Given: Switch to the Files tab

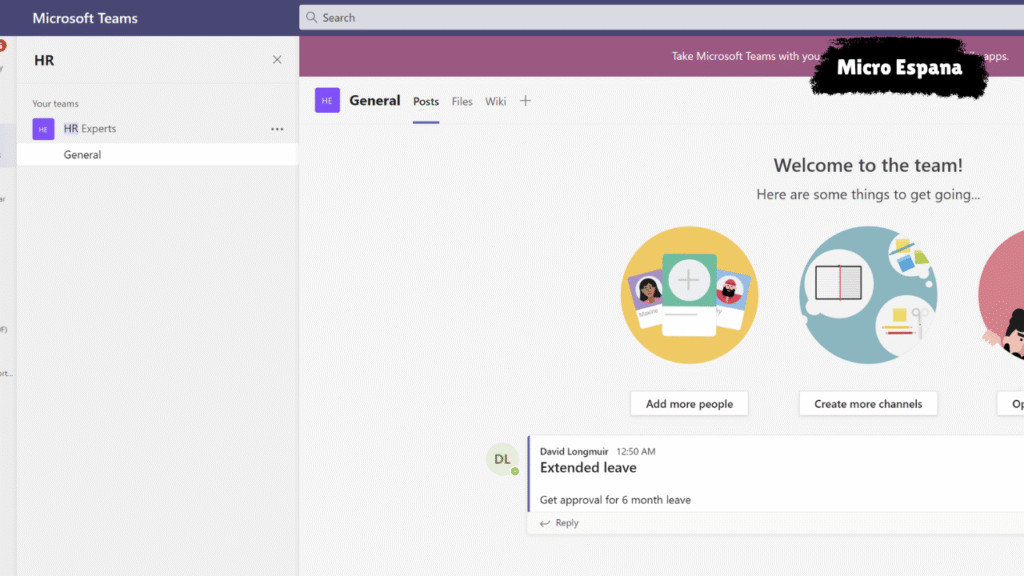Looking at the screenshot, I should (462, 101).
